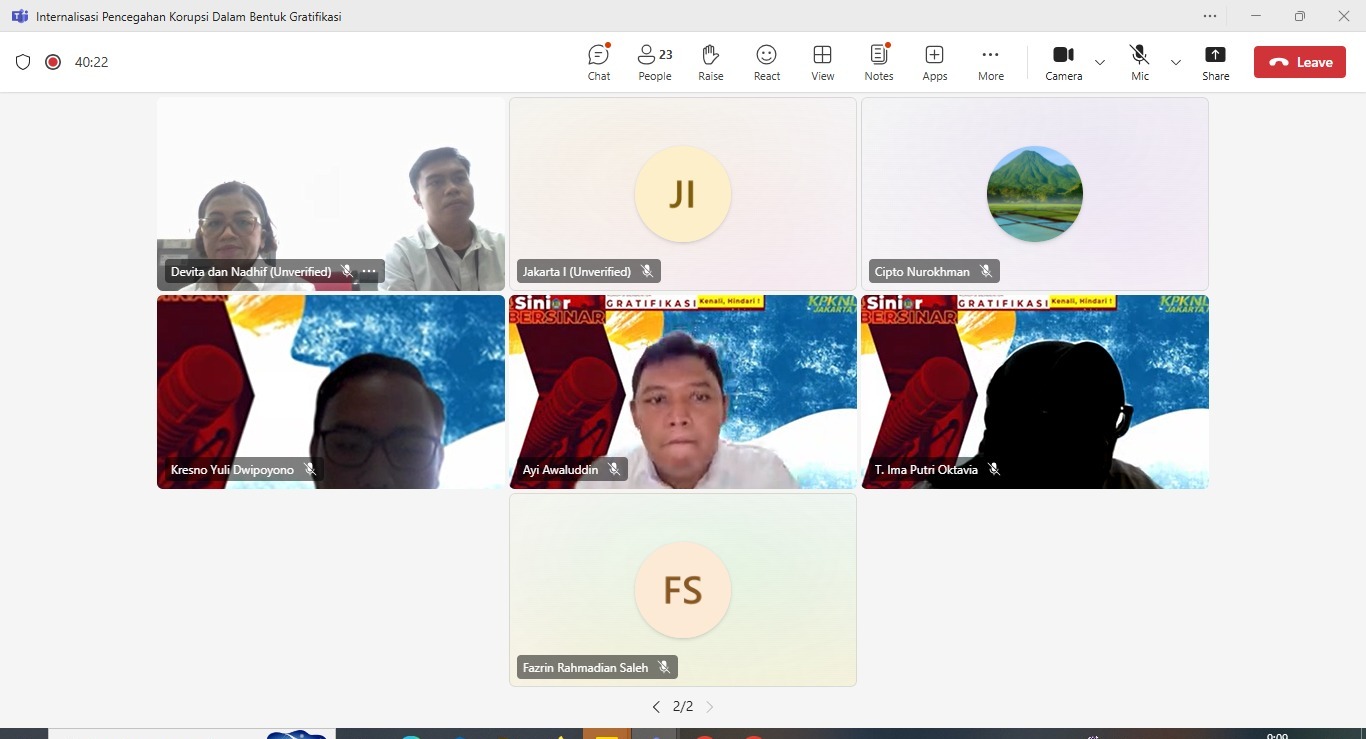Screen dimensions: 1366x739
Task: Open meeting Notes
Action: [879, 62]
